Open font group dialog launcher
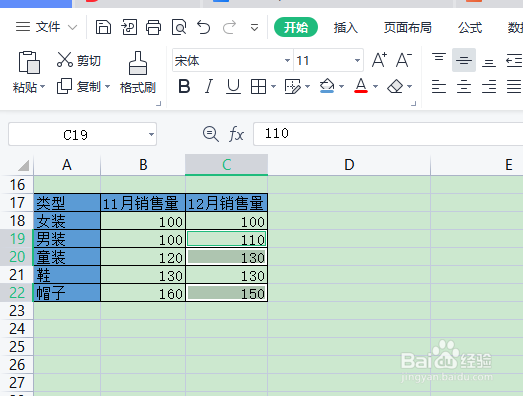523x396 pixels. pos(414,103)
